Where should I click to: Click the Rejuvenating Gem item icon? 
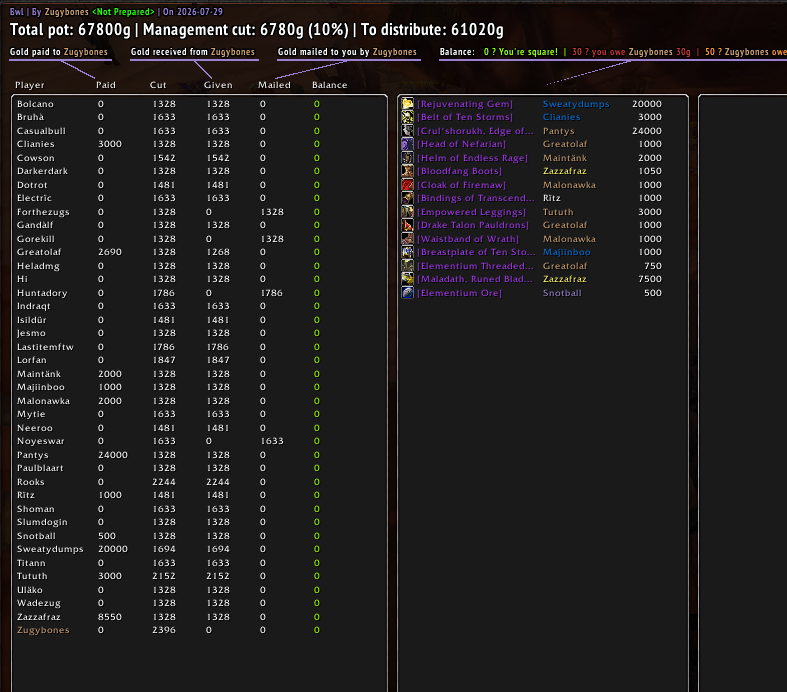pos(408,104)
